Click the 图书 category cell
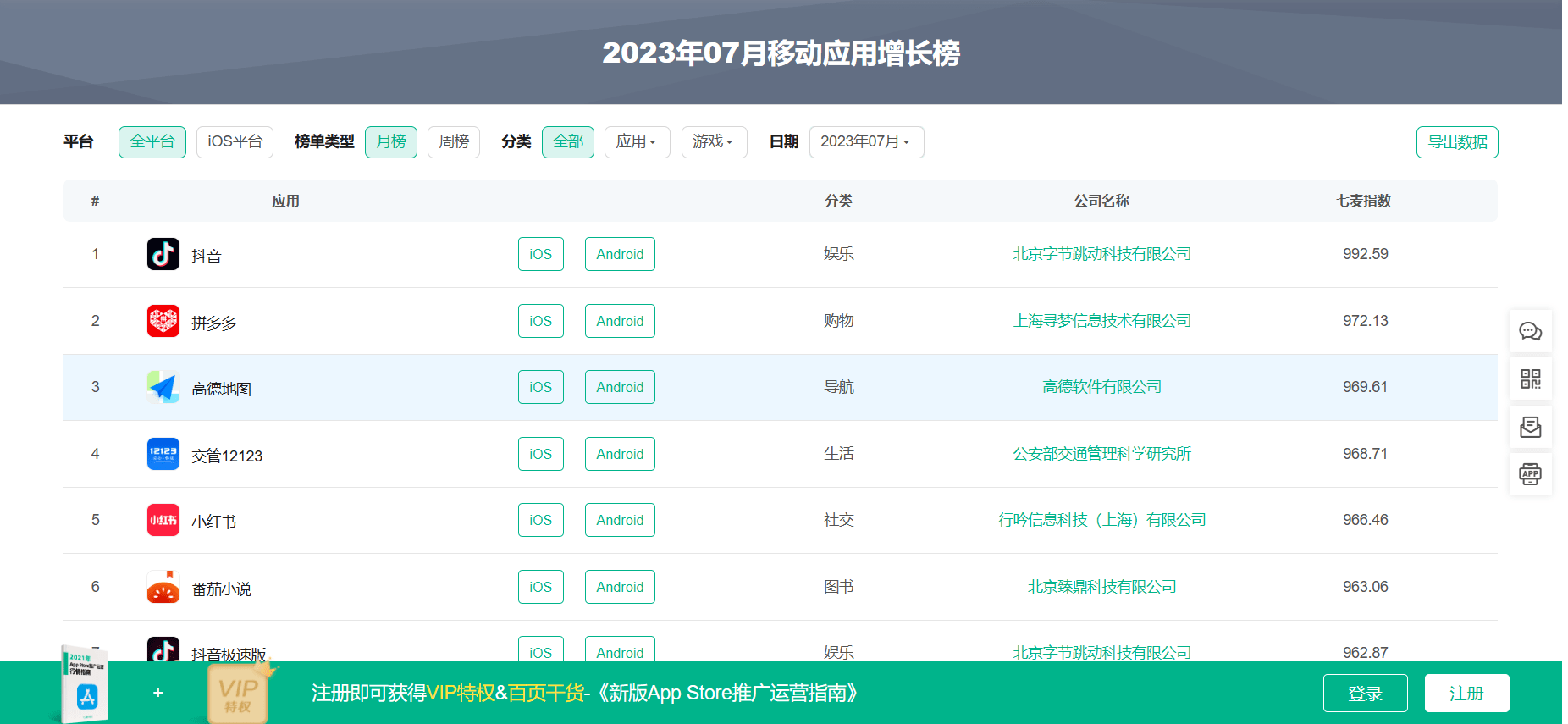This screenshot has width=1568, height=724. [x=839, y=587]
